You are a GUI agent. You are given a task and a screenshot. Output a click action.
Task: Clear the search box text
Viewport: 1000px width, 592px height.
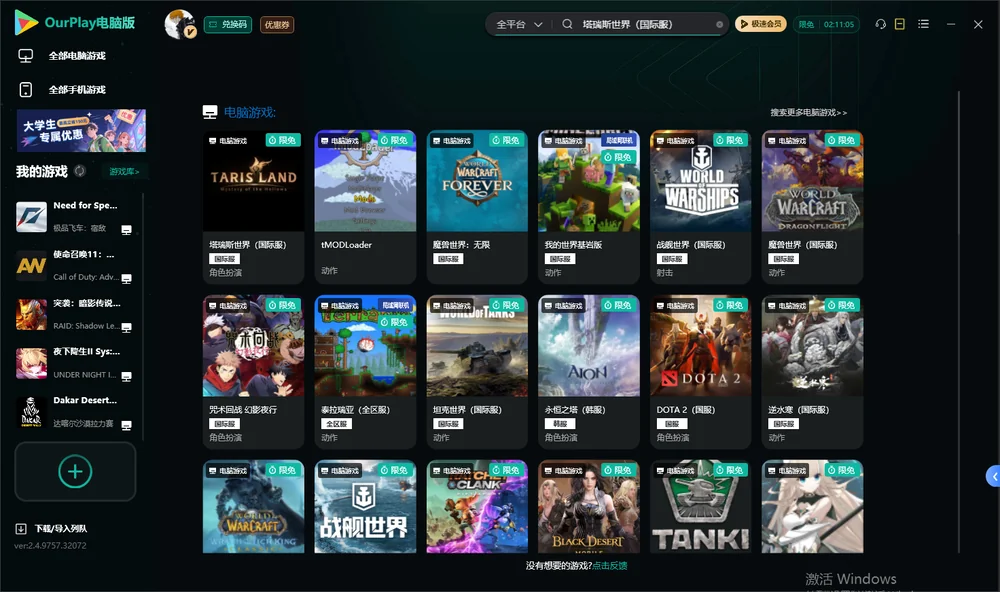click(719, 25)
